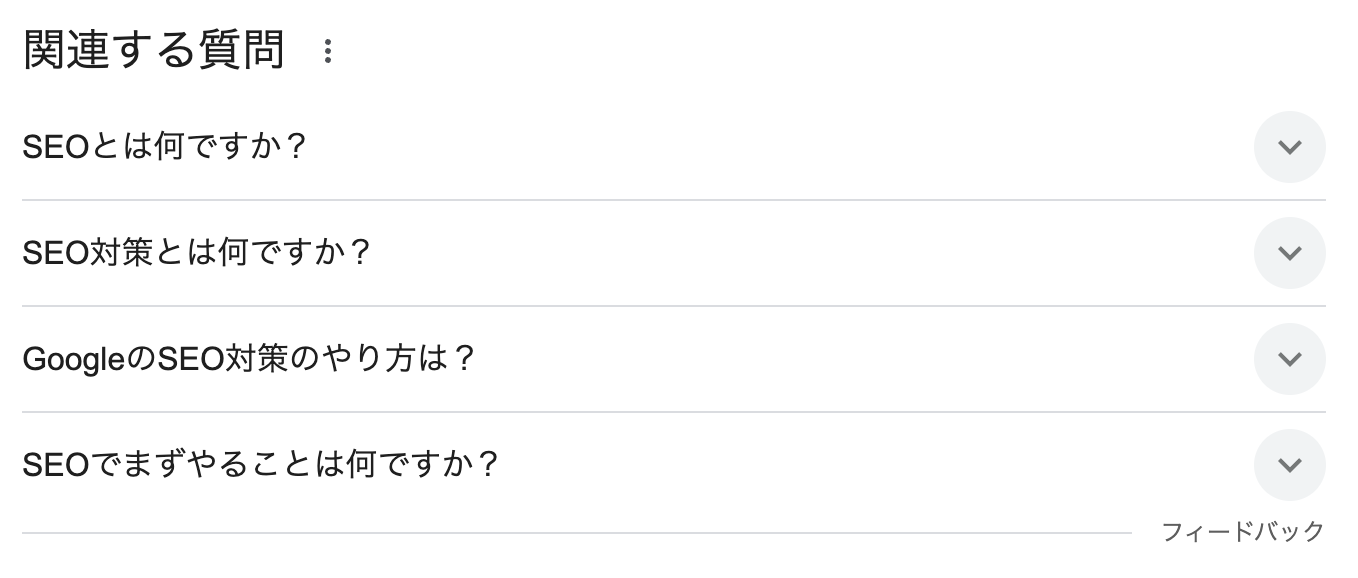Click '何ですか？' in the first question
Screen dimensions: 1358x578
231,147
